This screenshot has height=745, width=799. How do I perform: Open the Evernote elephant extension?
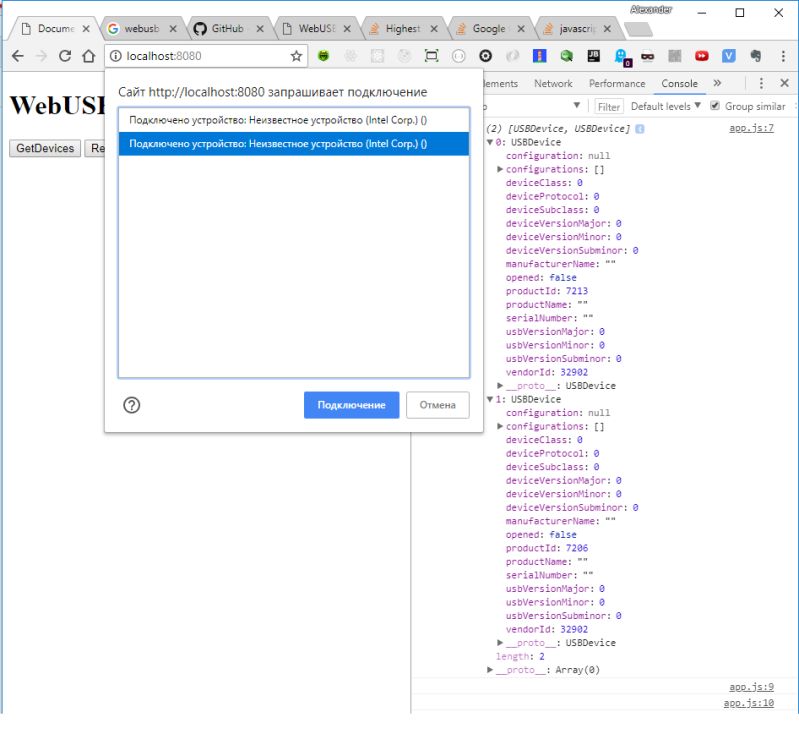[x=756, y=56]
